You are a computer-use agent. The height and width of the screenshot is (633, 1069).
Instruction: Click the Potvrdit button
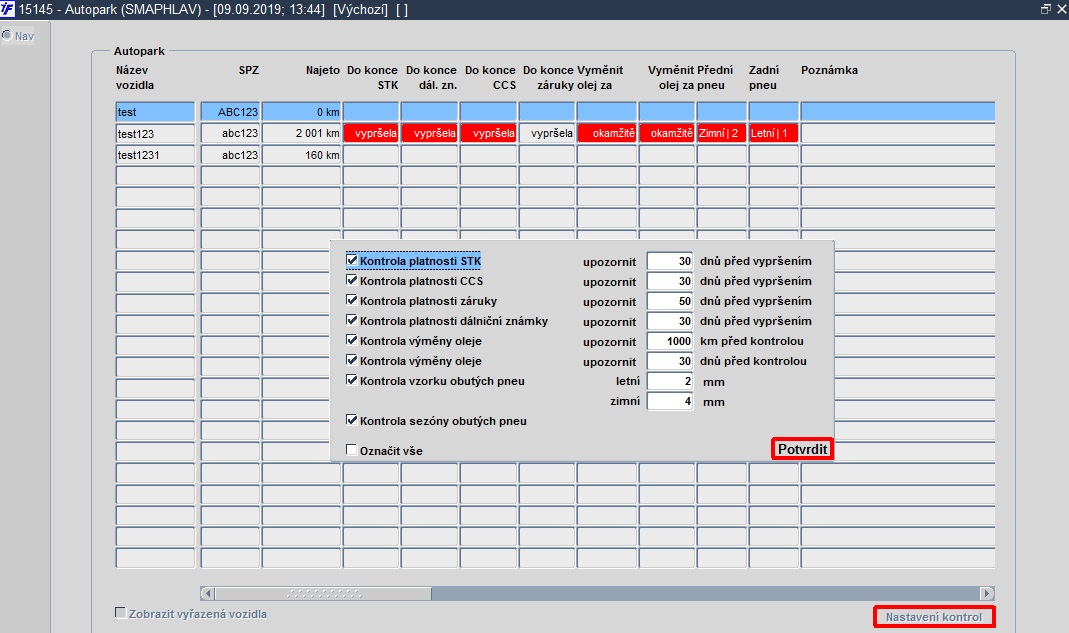[802, 449]
